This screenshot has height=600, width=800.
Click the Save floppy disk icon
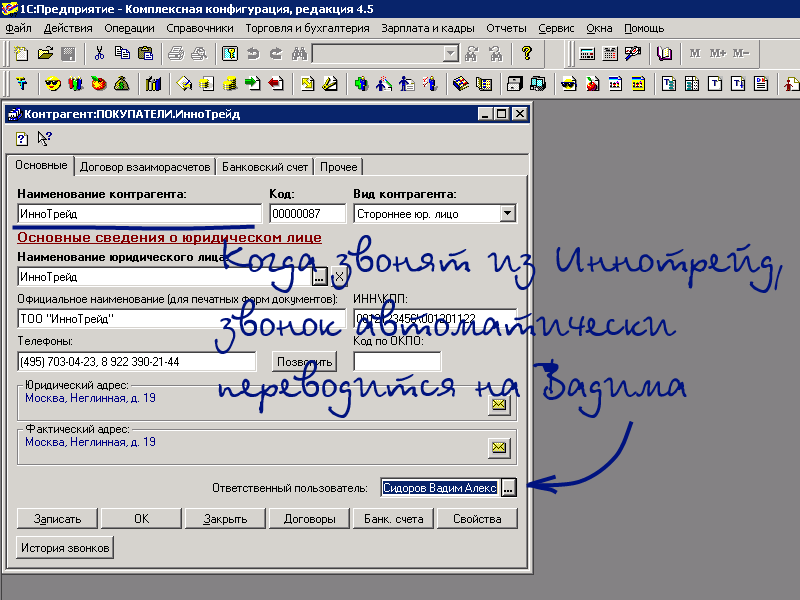pyautogui.click(x=68, y=53)
